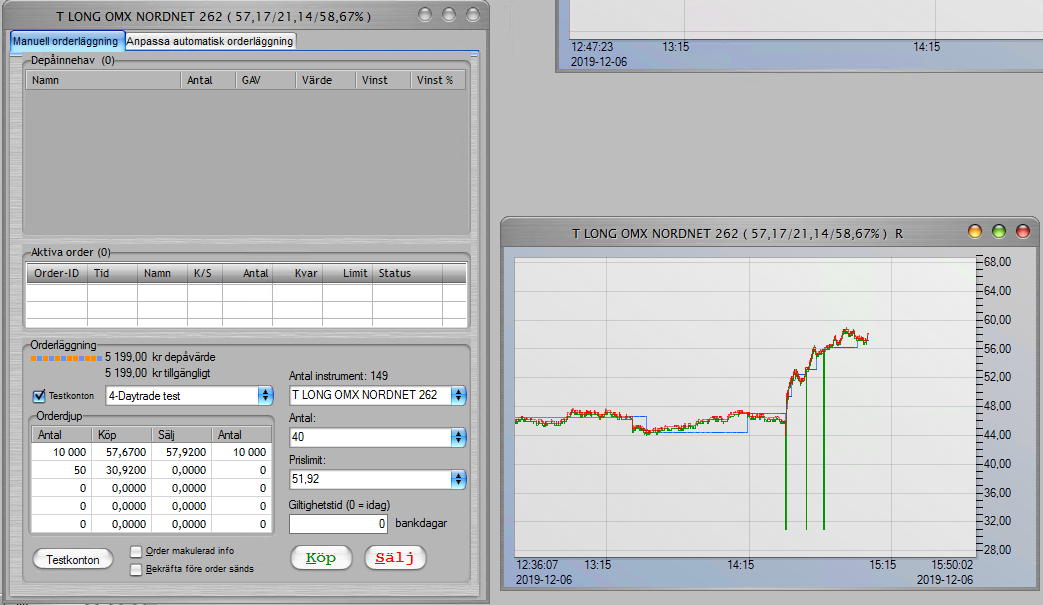Click the Testkonton button at bottom left
Screen dimensions: 1043x605
(x=73, y=560)
